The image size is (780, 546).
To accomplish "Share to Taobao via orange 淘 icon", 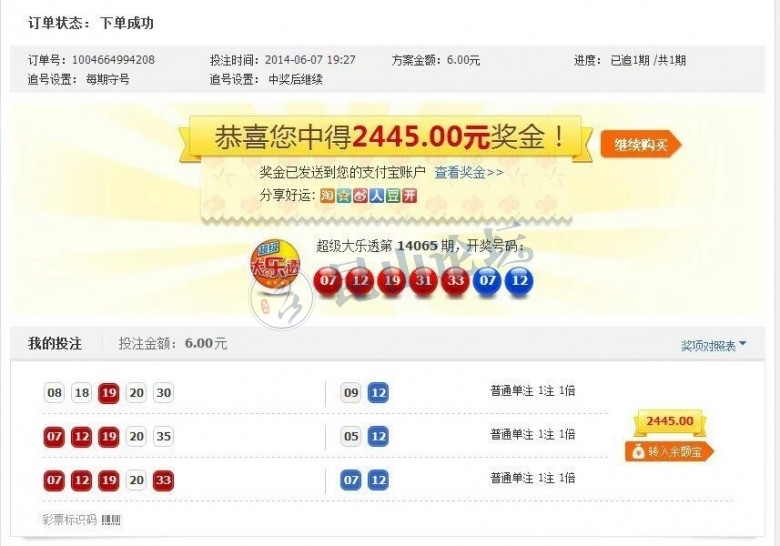I will (327, 196).
